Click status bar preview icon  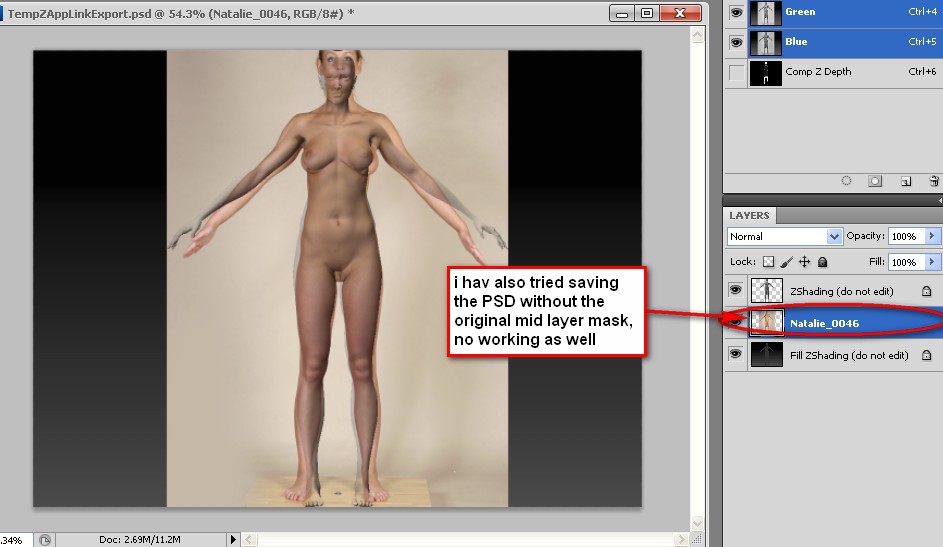[x=45, y=540]
